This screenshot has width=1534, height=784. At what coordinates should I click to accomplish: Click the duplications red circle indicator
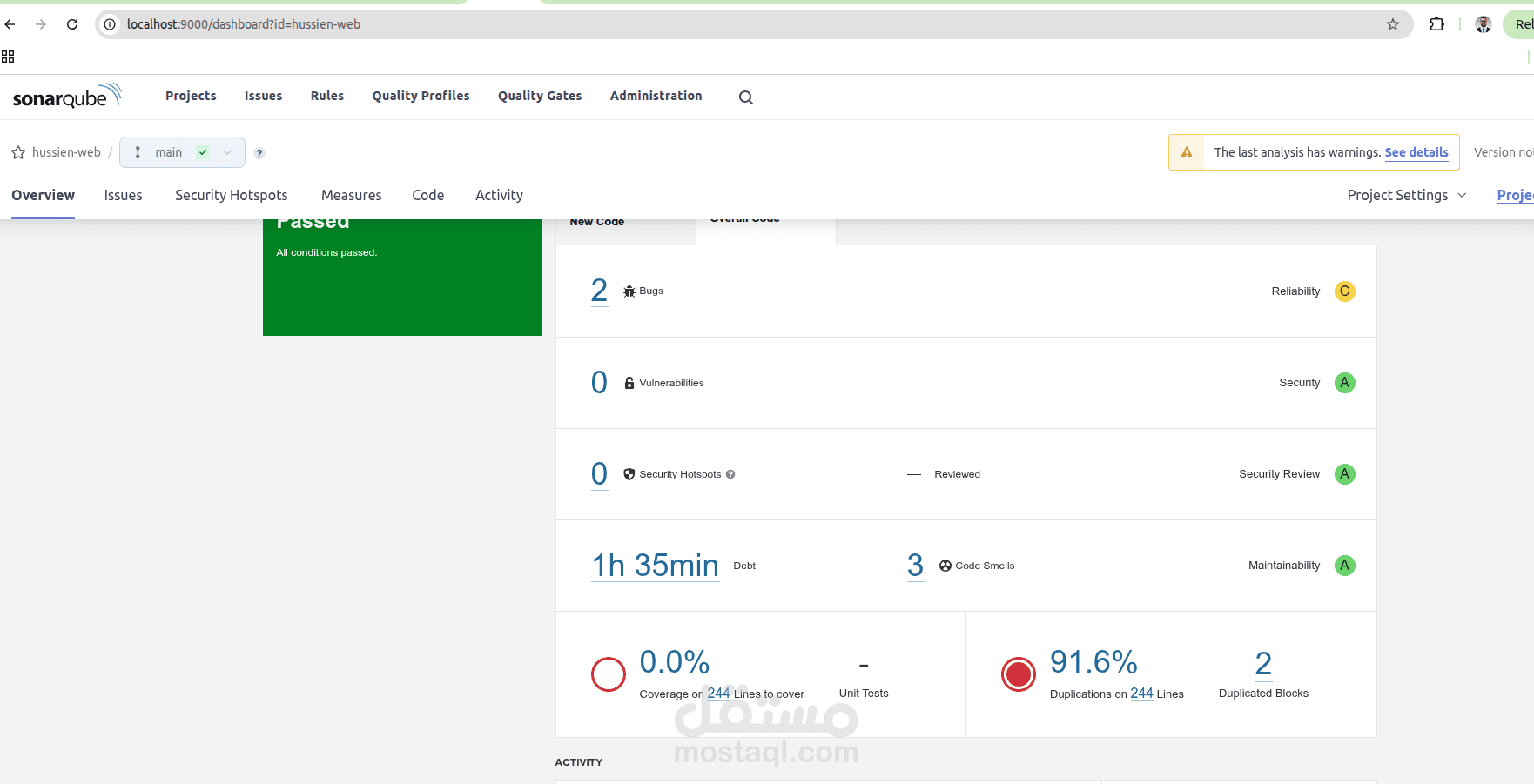coord(1019,674)
